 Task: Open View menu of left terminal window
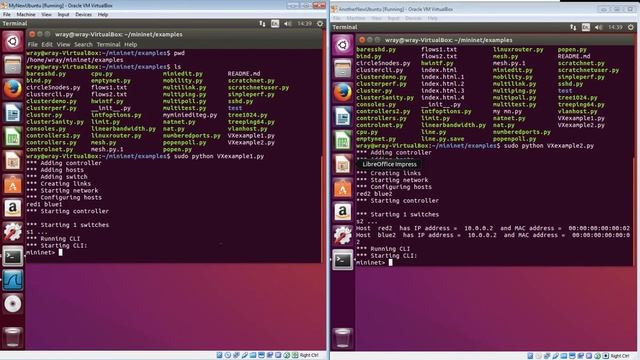63,44
